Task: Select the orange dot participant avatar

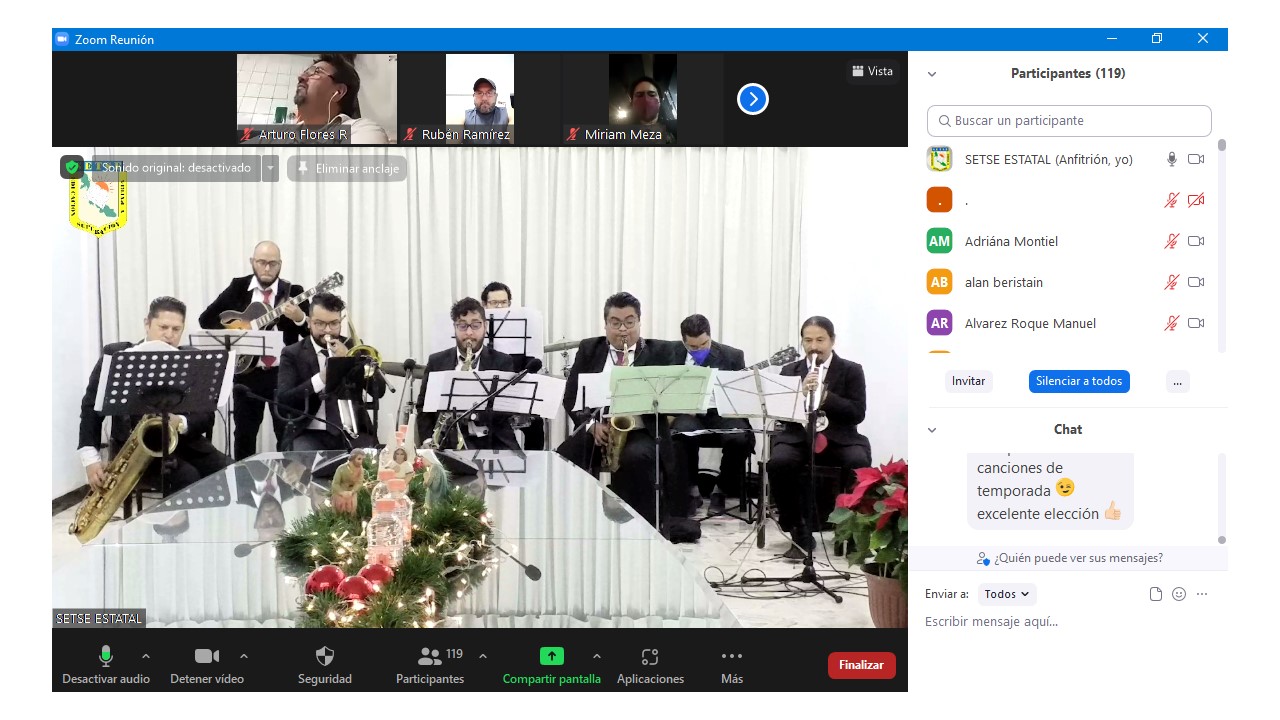Action: [x=939, y=200]
